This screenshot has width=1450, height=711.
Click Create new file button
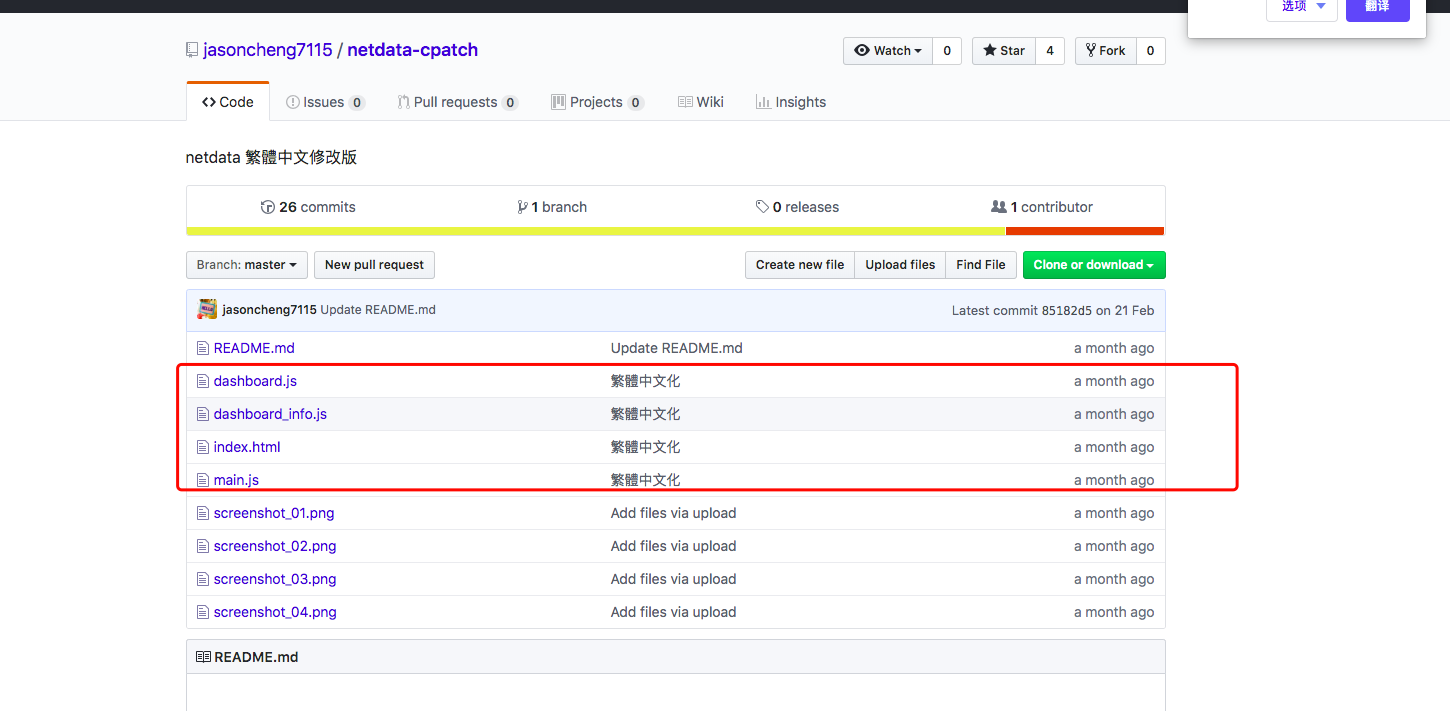pos(800,265)
